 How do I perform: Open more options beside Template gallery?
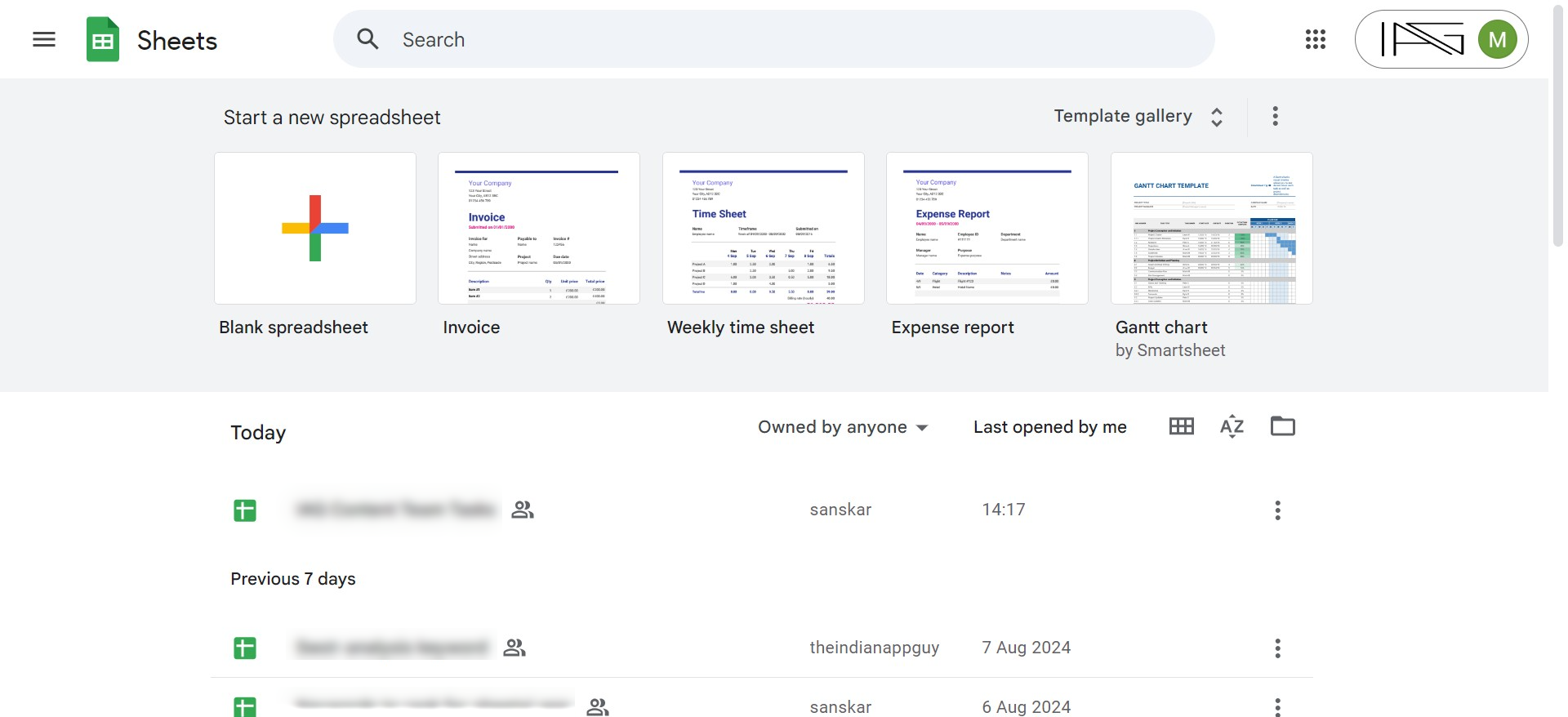1275,116
